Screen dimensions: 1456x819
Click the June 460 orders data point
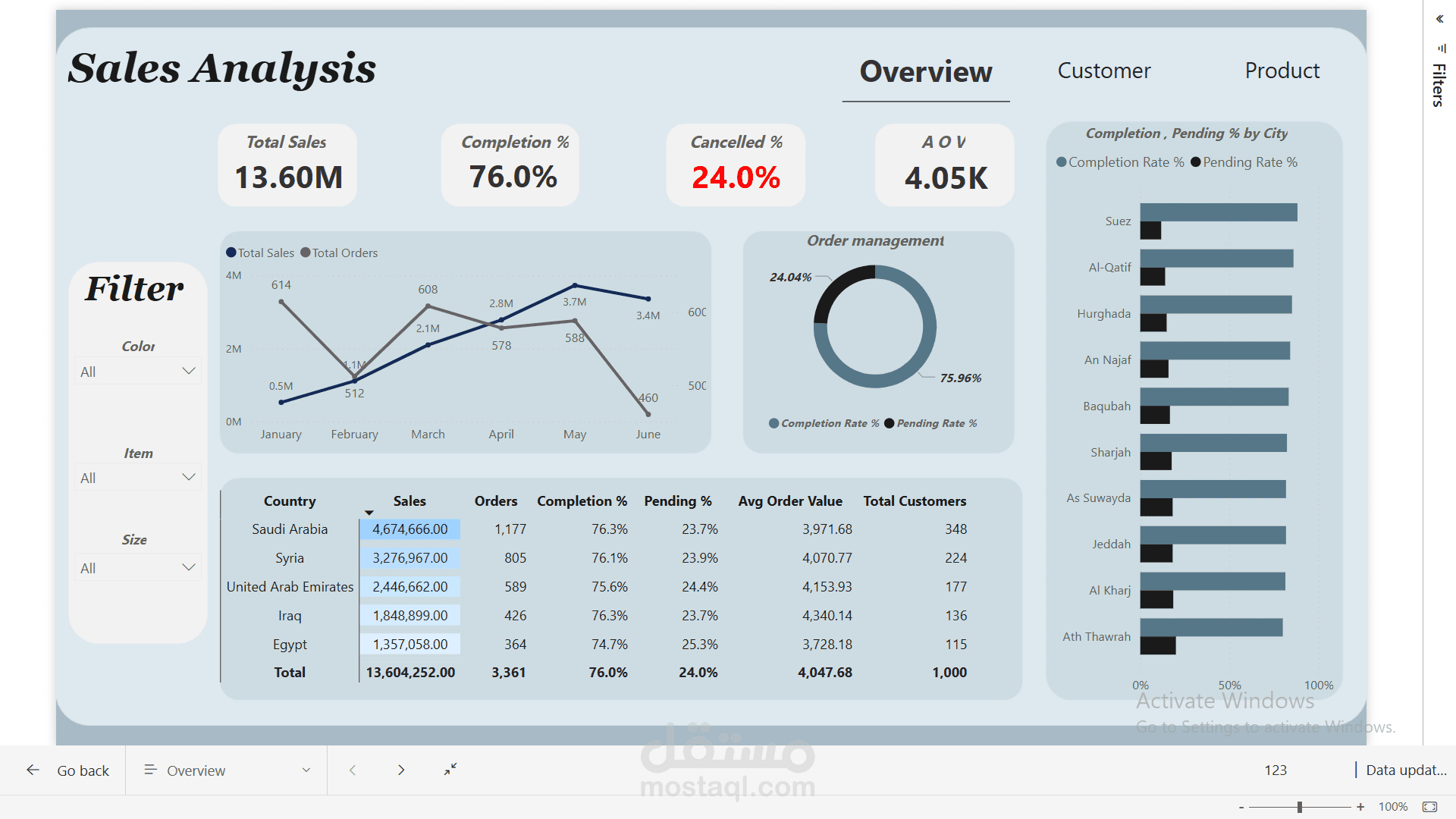coord(648,414)
